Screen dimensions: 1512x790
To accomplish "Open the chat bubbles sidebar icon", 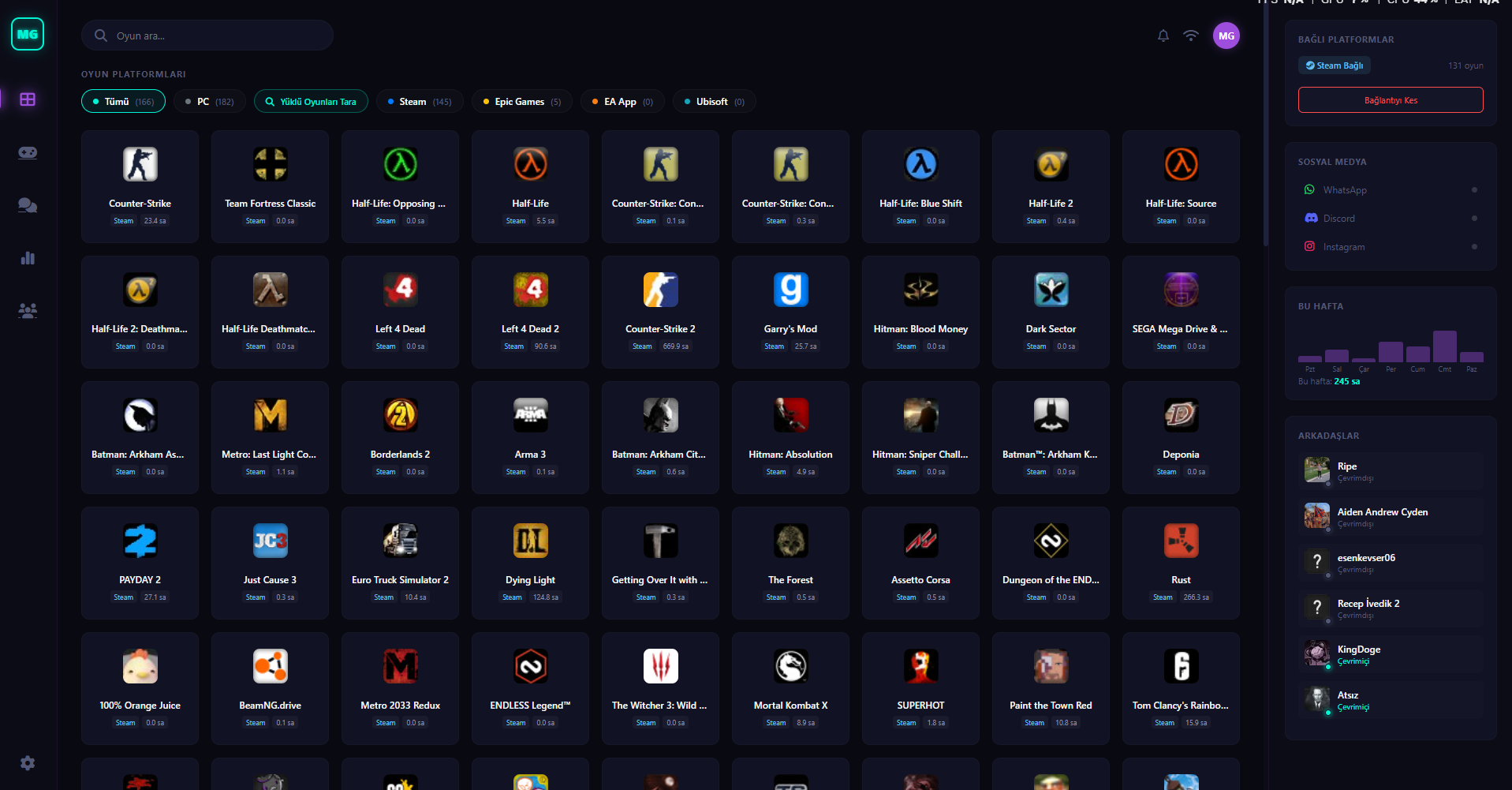I will [28, 205].
